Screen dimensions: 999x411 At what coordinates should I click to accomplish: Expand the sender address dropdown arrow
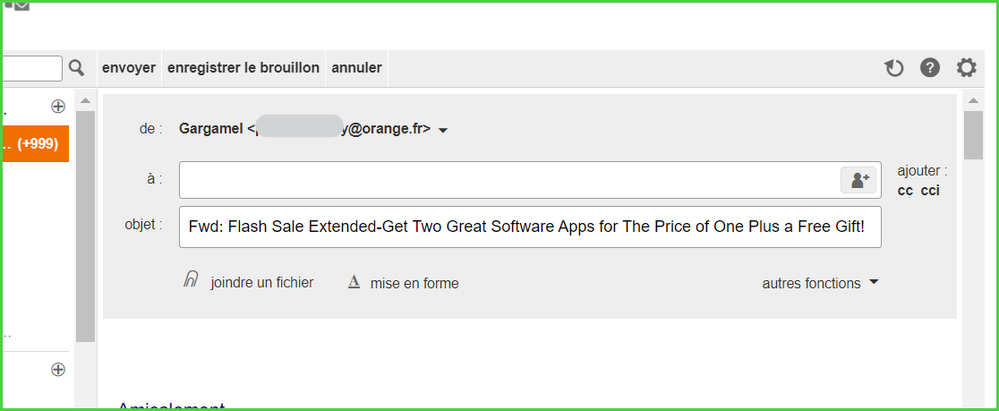[x=443, y=130]
